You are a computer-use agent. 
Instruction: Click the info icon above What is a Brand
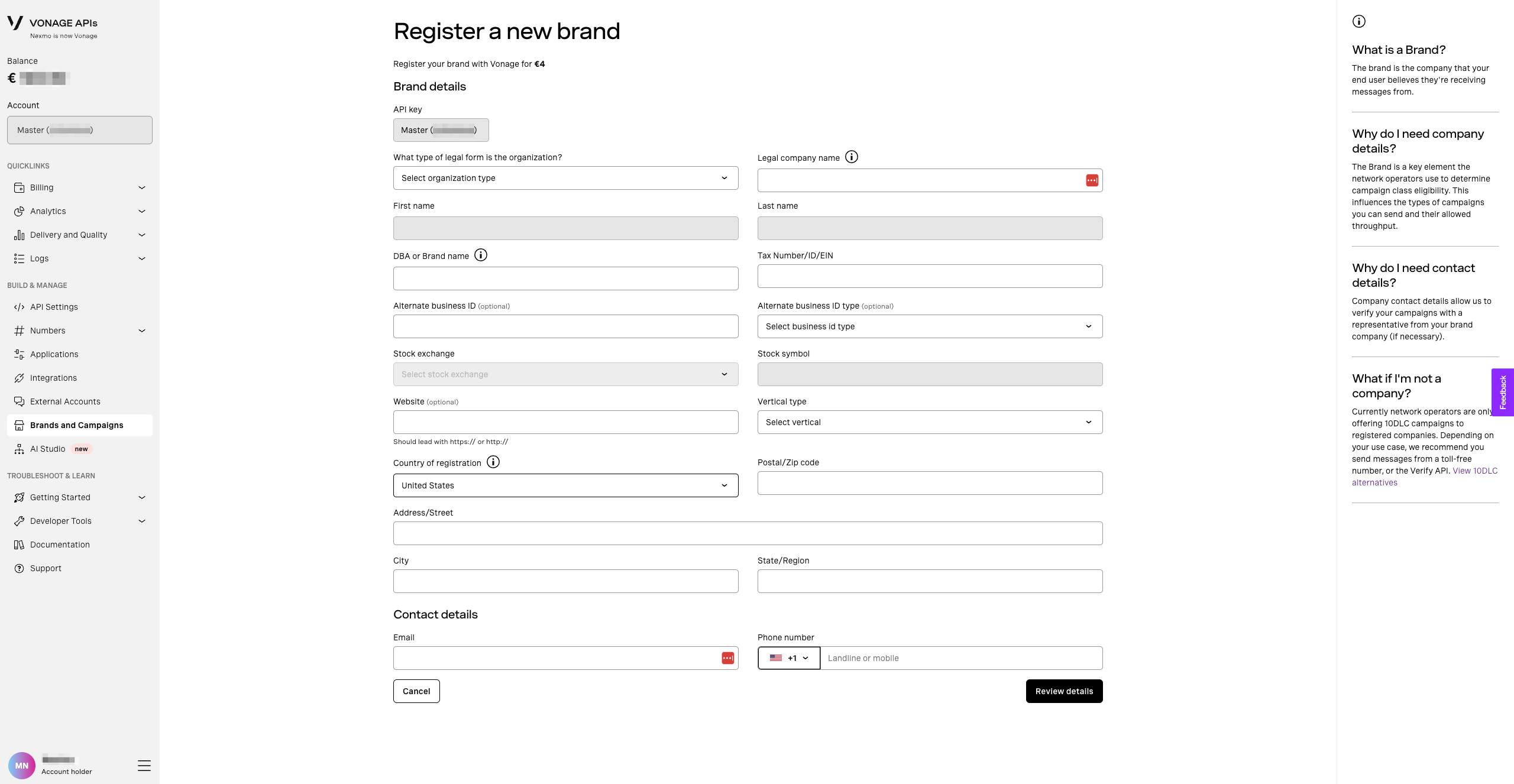coord(1359,21)
